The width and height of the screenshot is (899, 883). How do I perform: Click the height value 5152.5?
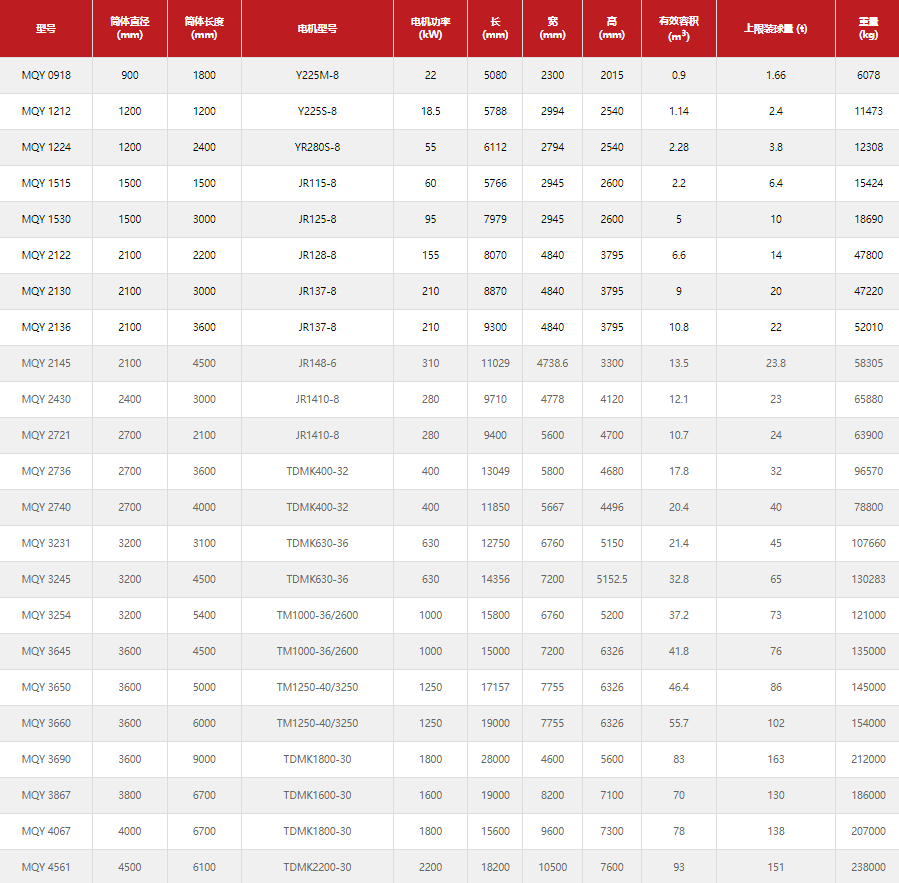(612, 579)
